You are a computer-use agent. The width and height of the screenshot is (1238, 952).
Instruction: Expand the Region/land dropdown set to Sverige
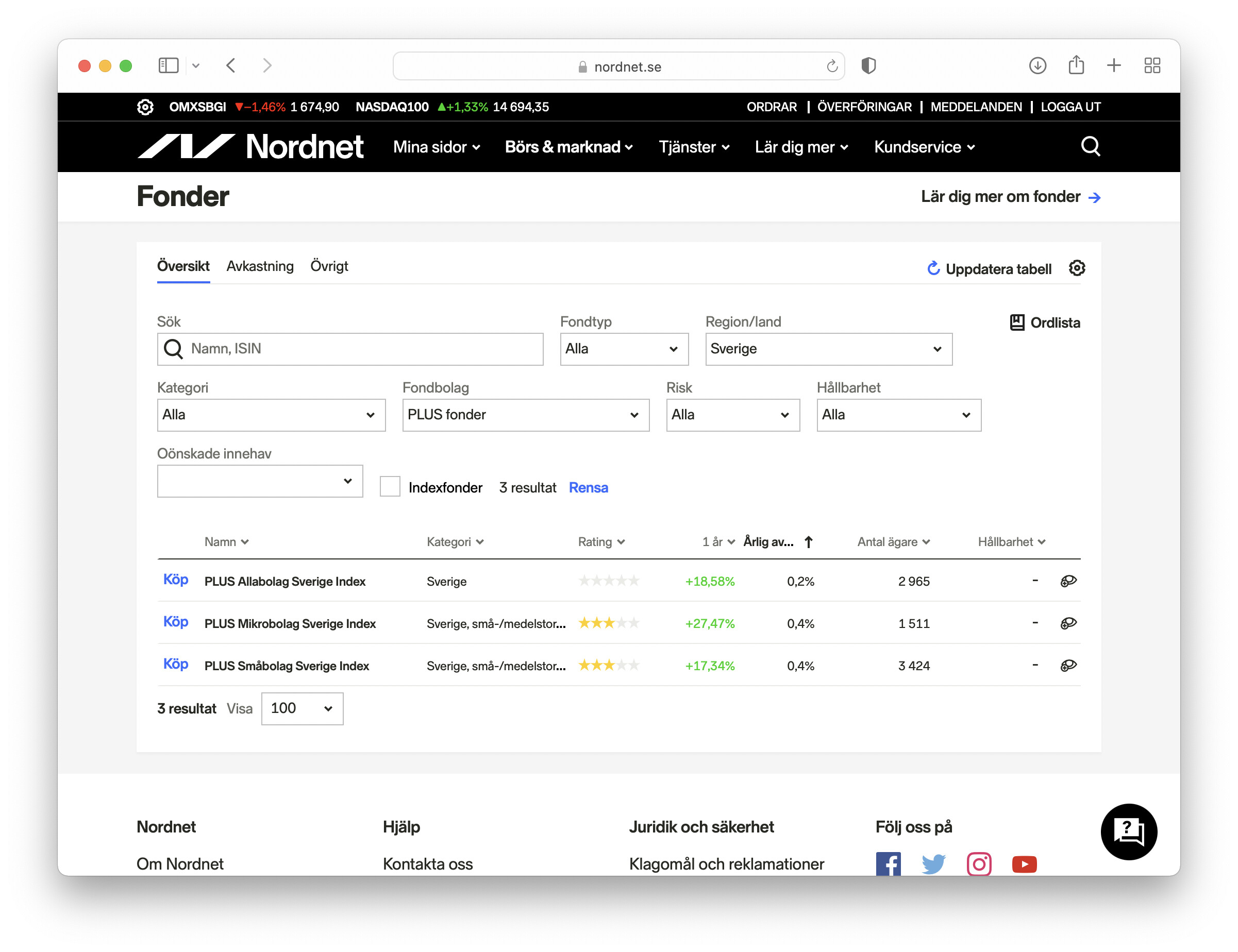coord(828,349)
